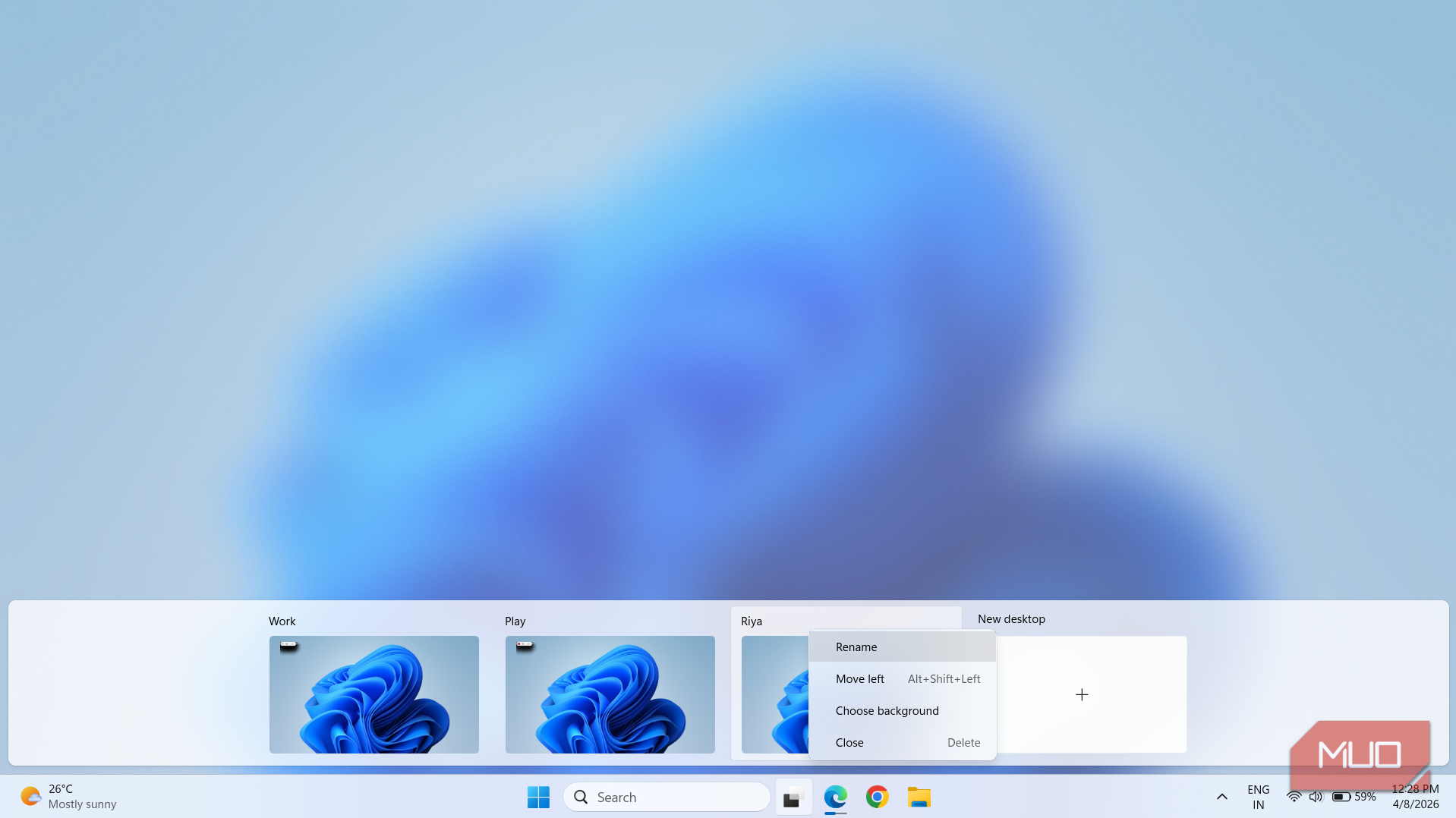The image size is (1456, 818).
Task: Click Close in the desktop context menu
Action: coord(902,742)
